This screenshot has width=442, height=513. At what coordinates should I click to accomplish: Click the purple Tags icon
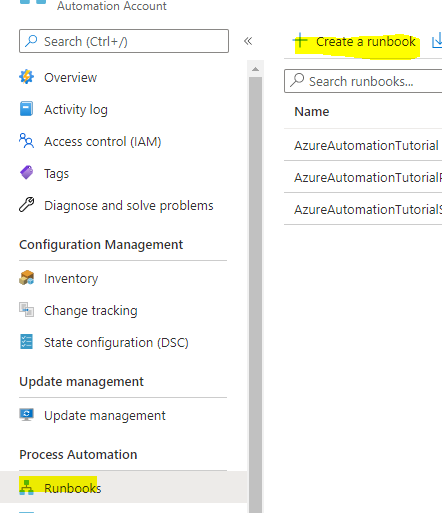26,173
